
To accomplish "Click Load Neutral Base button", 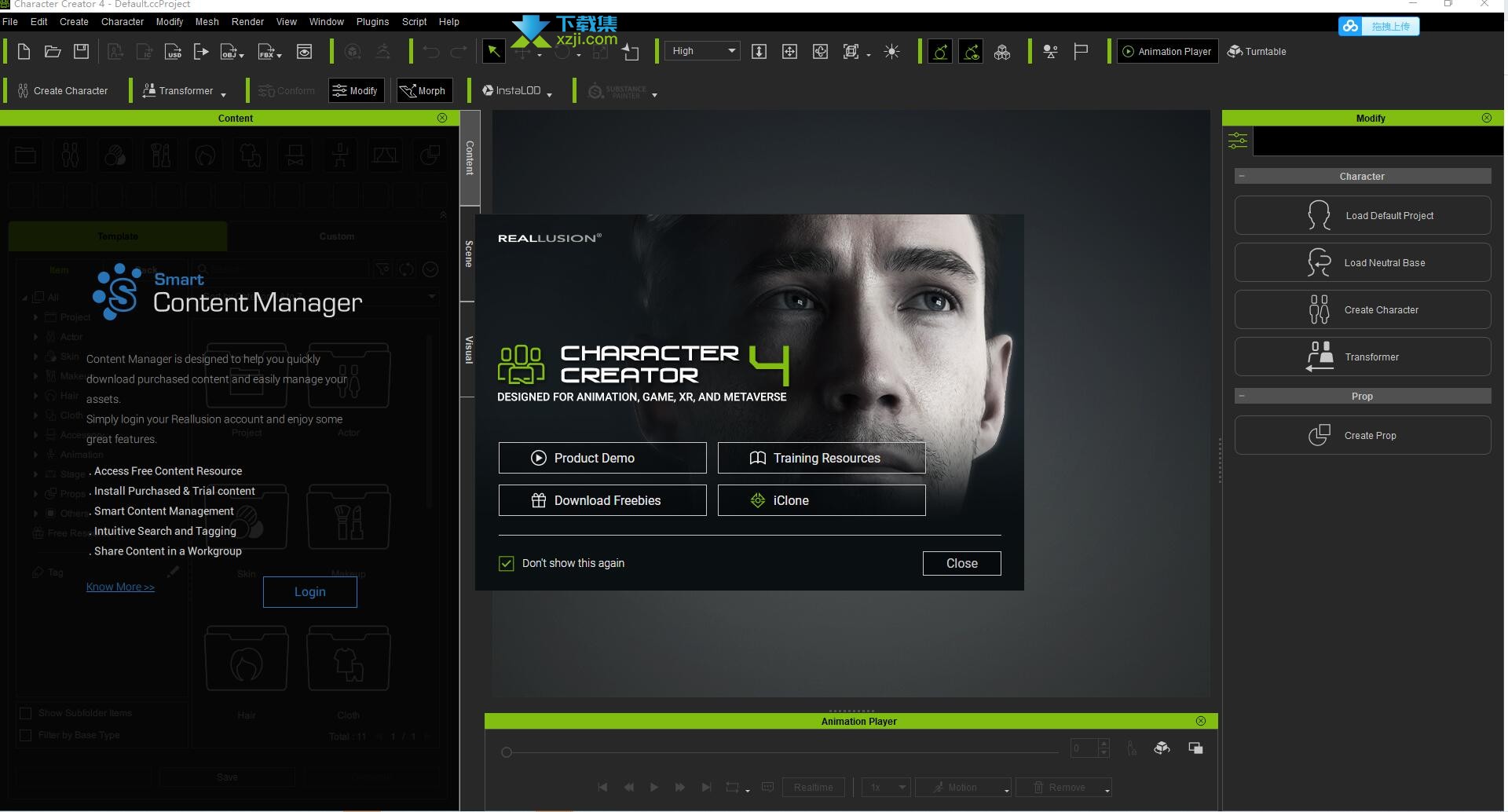I will pos(1363,262).
